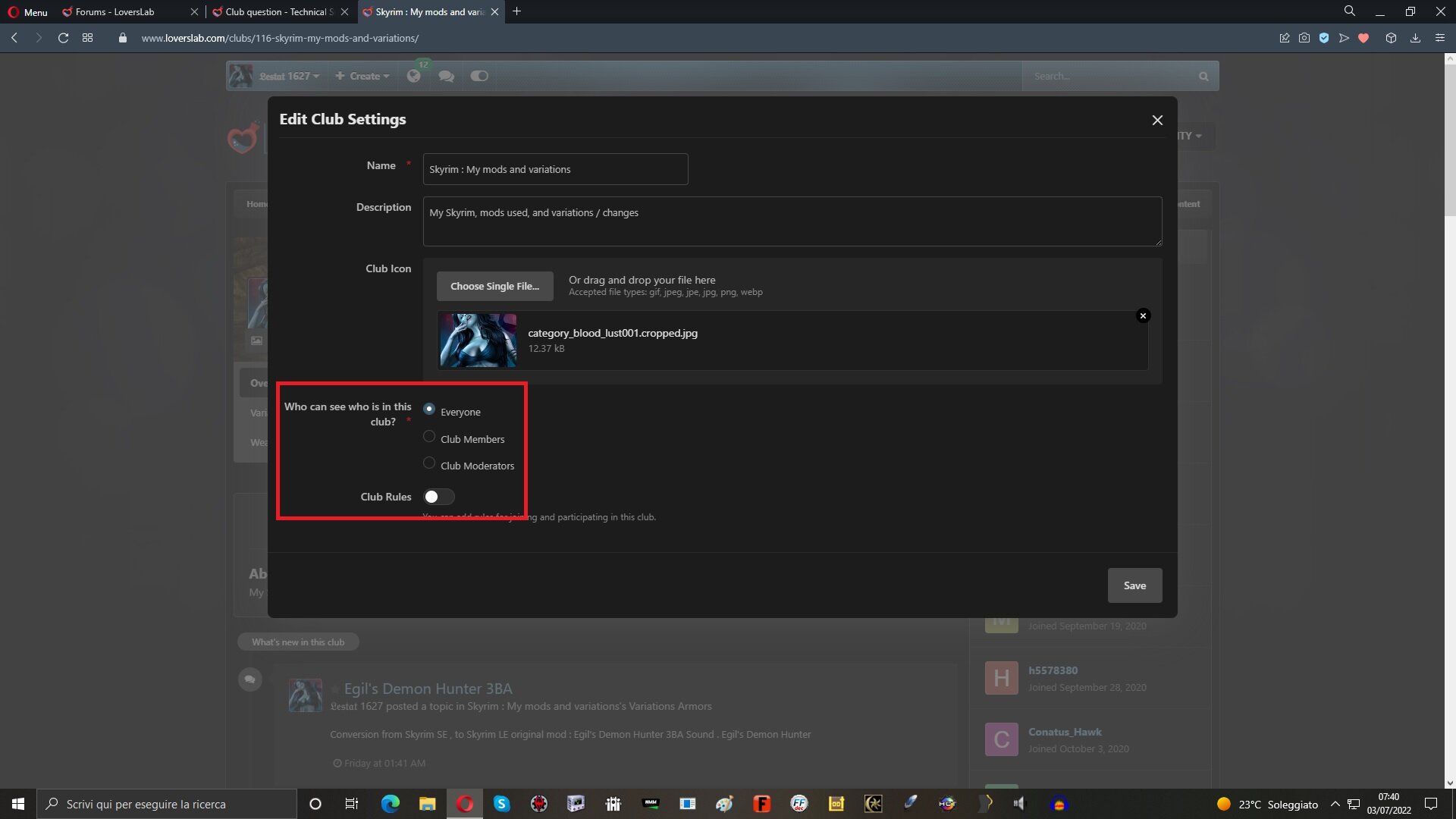The image size is (1456, 819).
Task: Go forward in browser history
Action: click(x=39, y=38)
